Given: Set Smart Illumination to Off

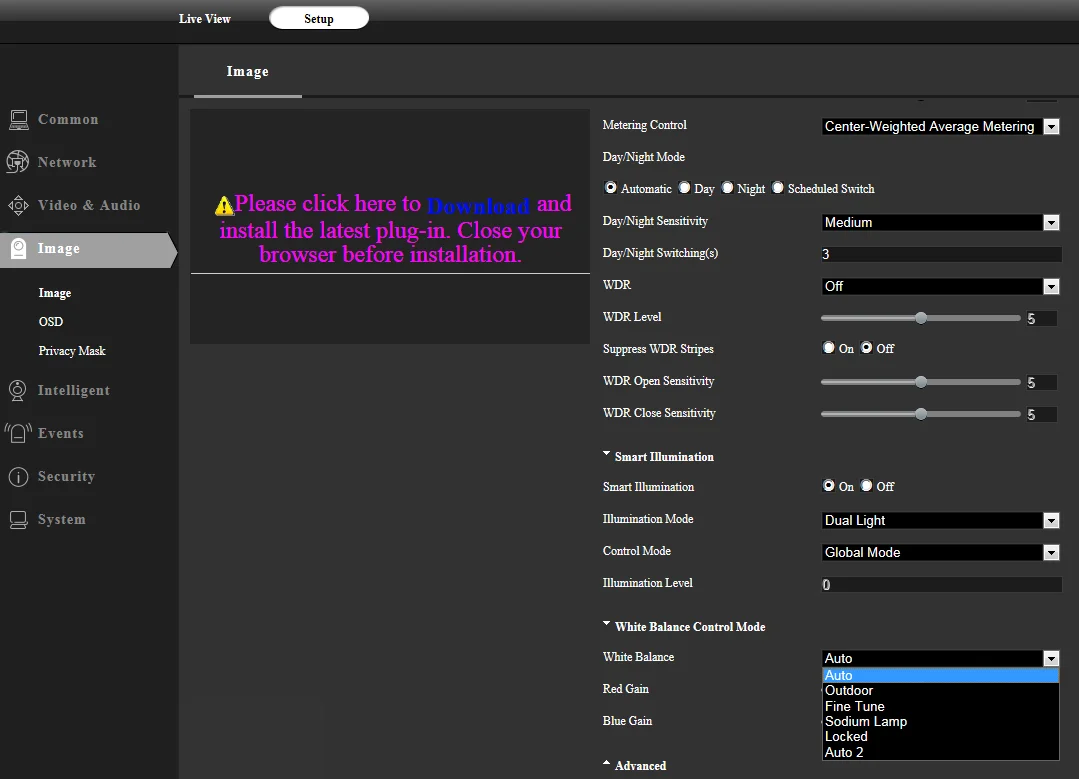Looking at the screenshot, I should [x=866, y=485].
